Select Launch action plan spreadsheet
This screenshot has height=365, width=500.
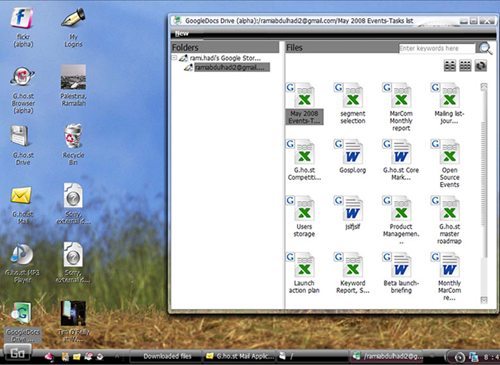304,273
